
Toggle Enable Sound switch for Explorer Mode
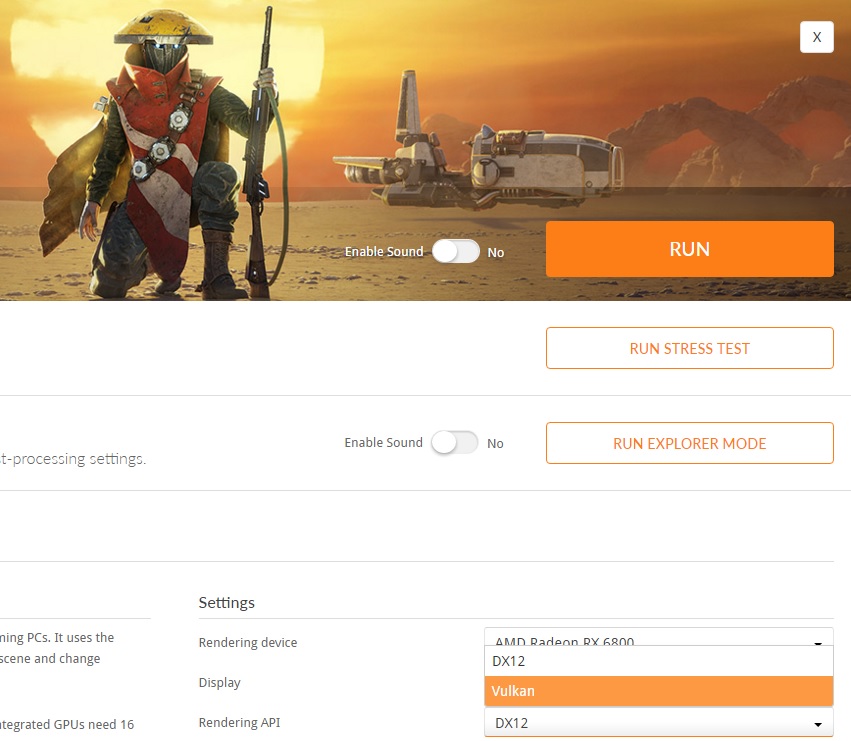pos(455,442)
